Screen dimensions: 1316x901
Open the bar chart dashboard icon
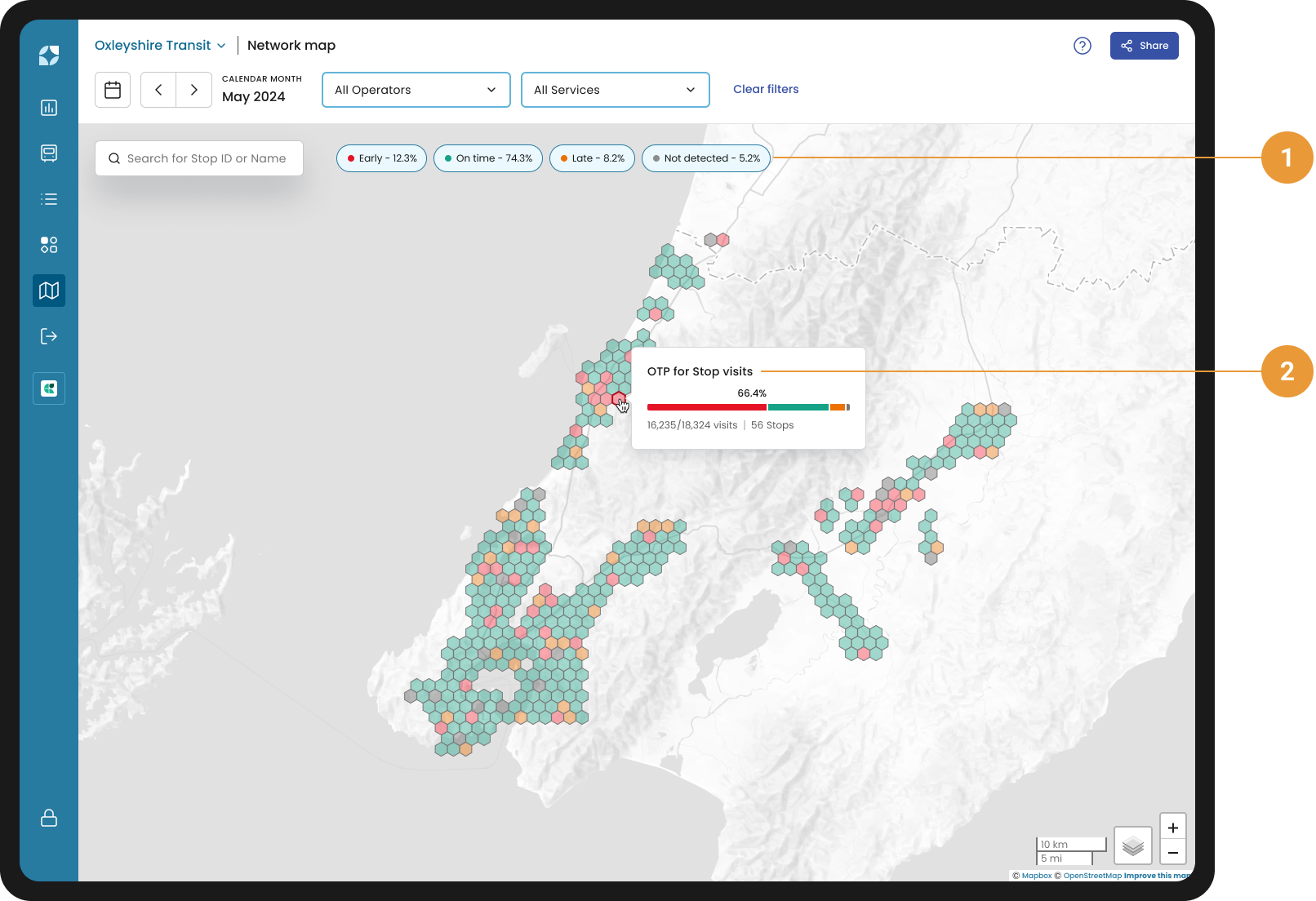pos(49,108)
